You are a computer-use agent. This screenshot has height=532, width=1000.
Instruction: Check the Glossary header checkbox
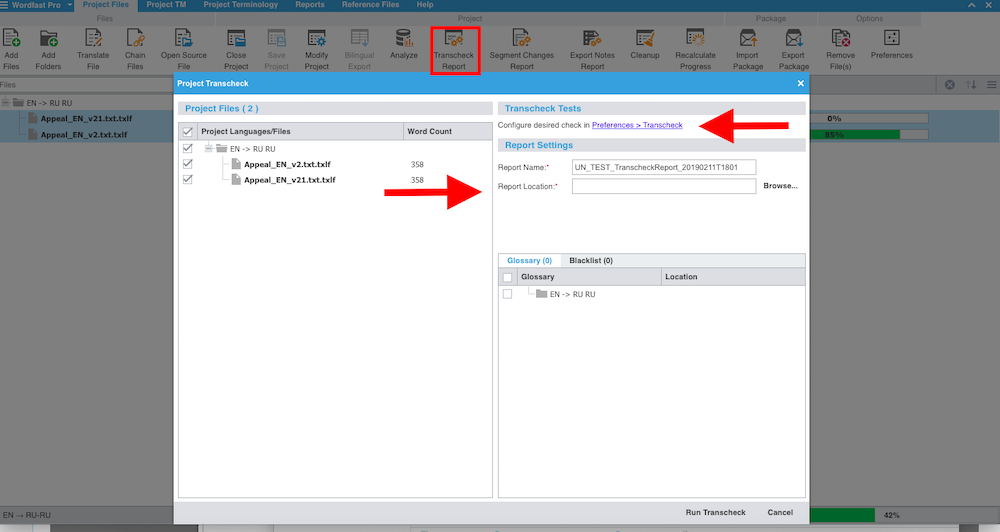508,277
